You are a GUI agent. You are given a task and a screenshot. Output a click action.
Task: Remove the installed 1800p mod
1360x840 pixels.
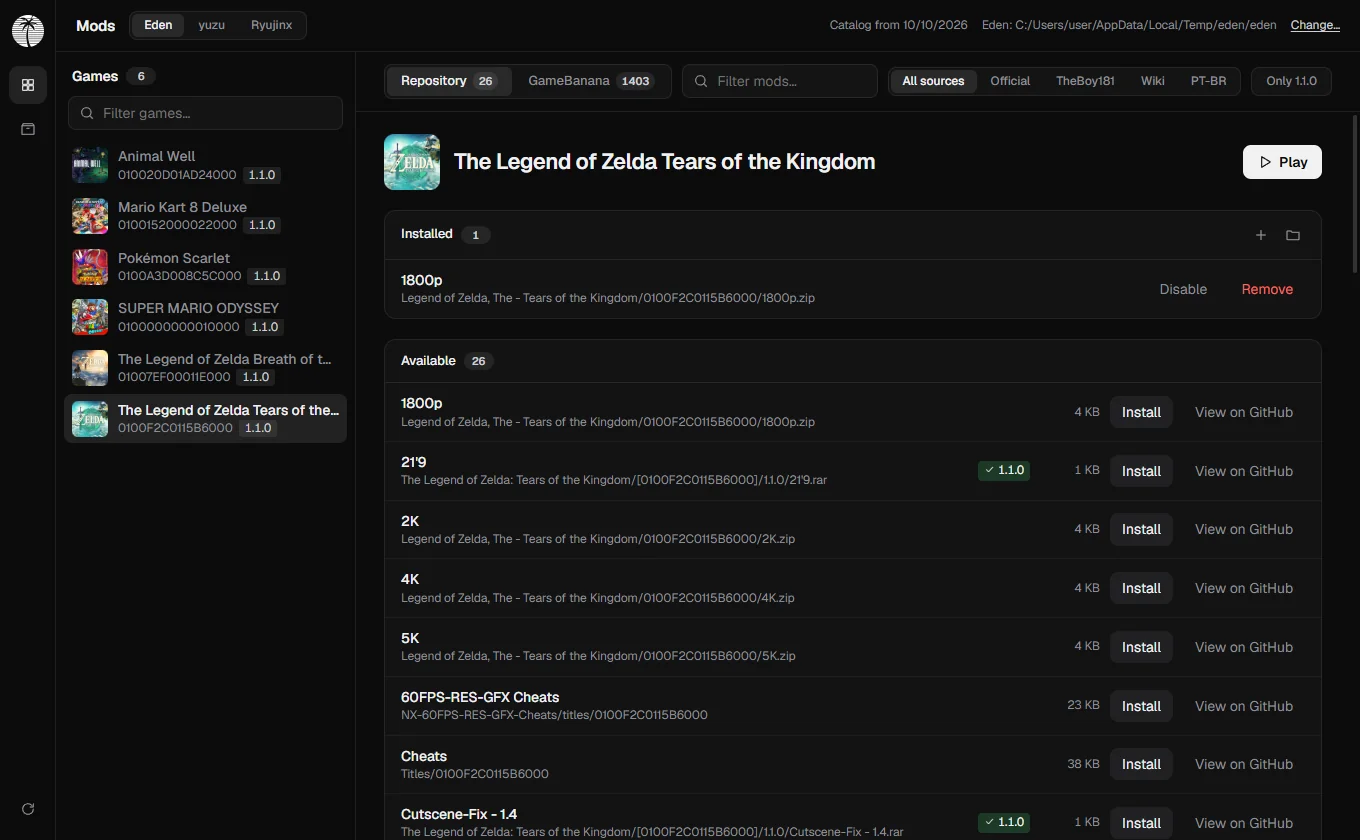pos(1267,289)
